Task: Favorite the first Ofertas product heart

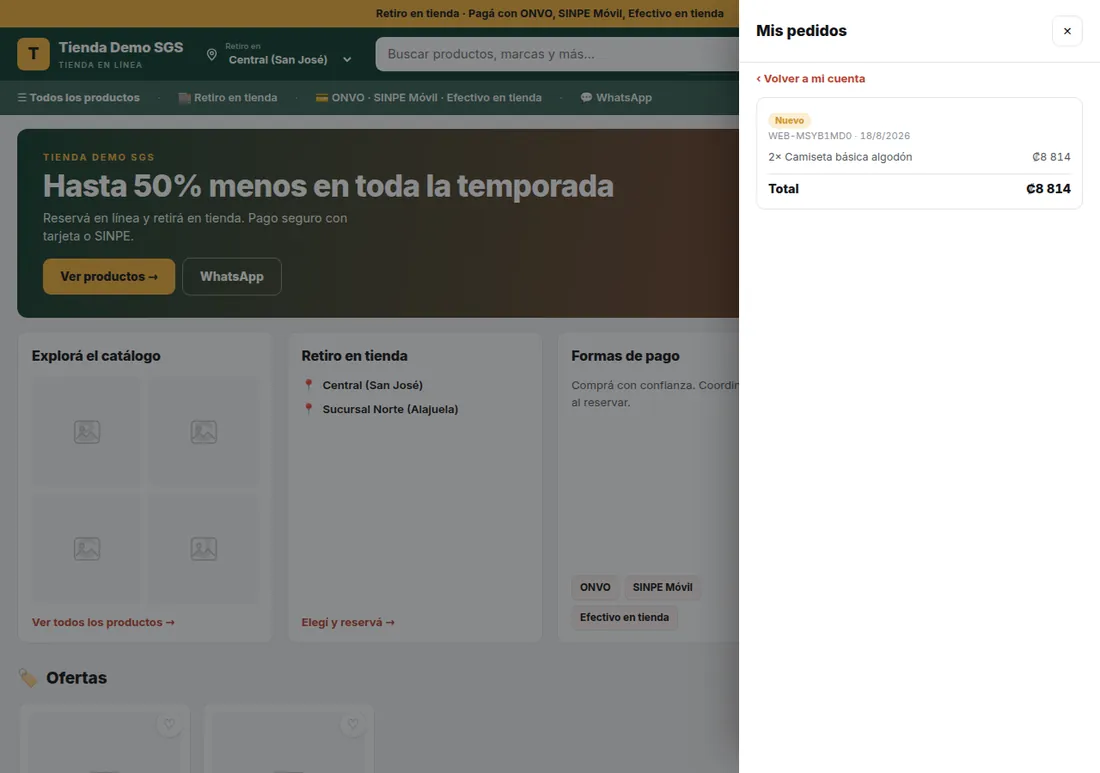Action: click(169, 724)
